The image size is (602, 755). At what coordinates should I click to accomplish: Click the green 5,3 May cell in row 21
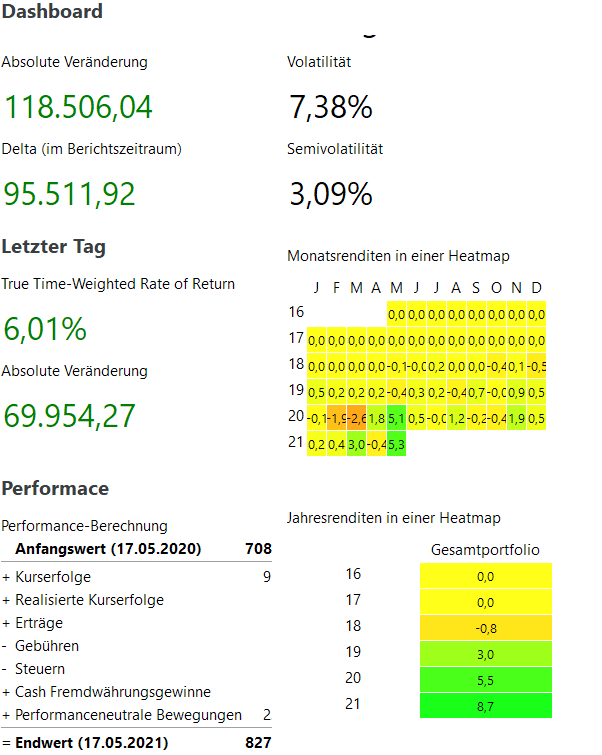click(x=396, y=444)
